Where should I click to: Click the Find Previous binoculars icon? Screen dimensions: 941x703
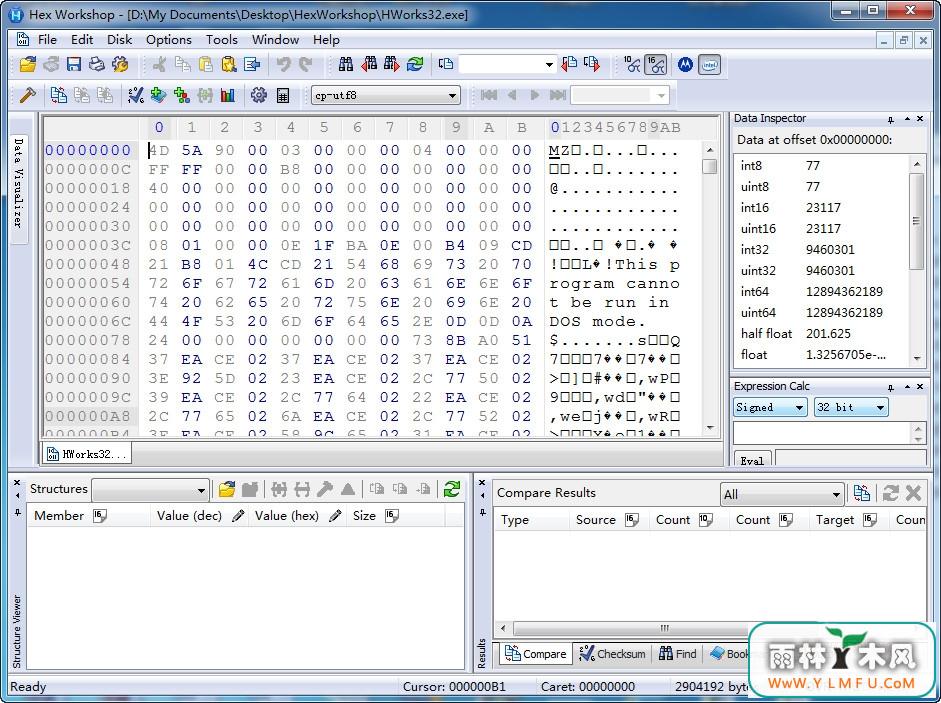point(369,64)
